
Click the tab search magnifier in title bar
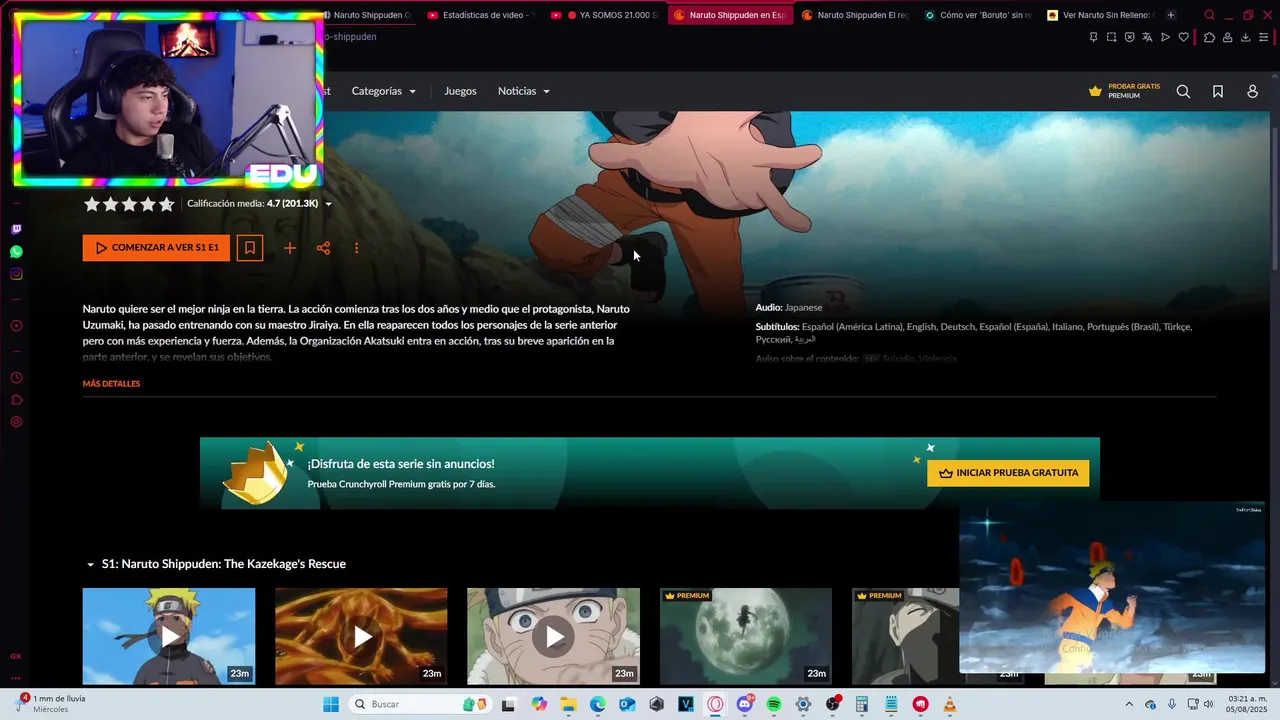1209,15
